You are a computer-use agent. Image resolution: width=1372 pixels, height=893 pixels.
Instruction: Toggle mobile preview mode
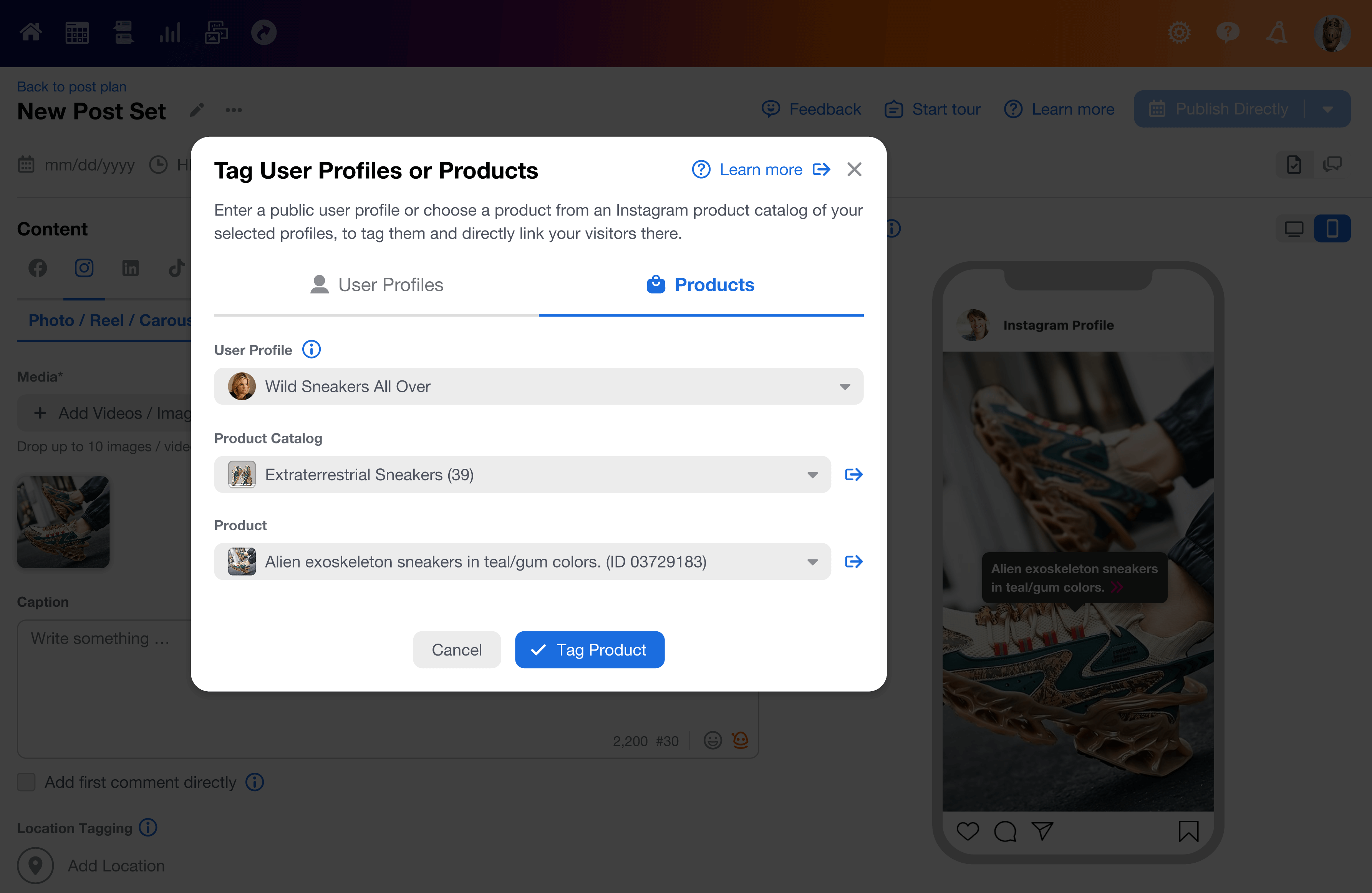[1332, 229]
